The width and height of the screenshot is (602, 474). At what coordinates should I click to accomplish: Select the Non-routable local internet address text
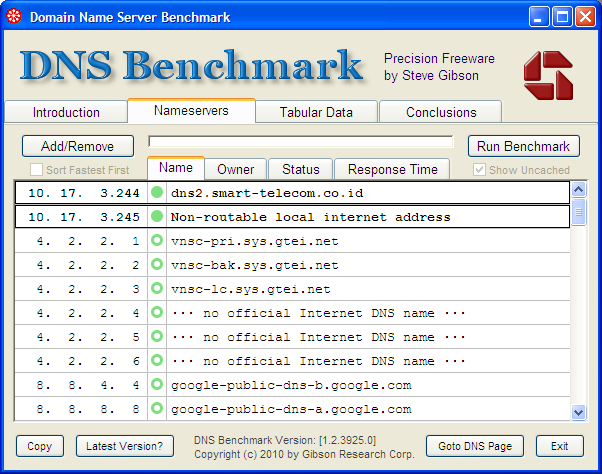(311, 217)
